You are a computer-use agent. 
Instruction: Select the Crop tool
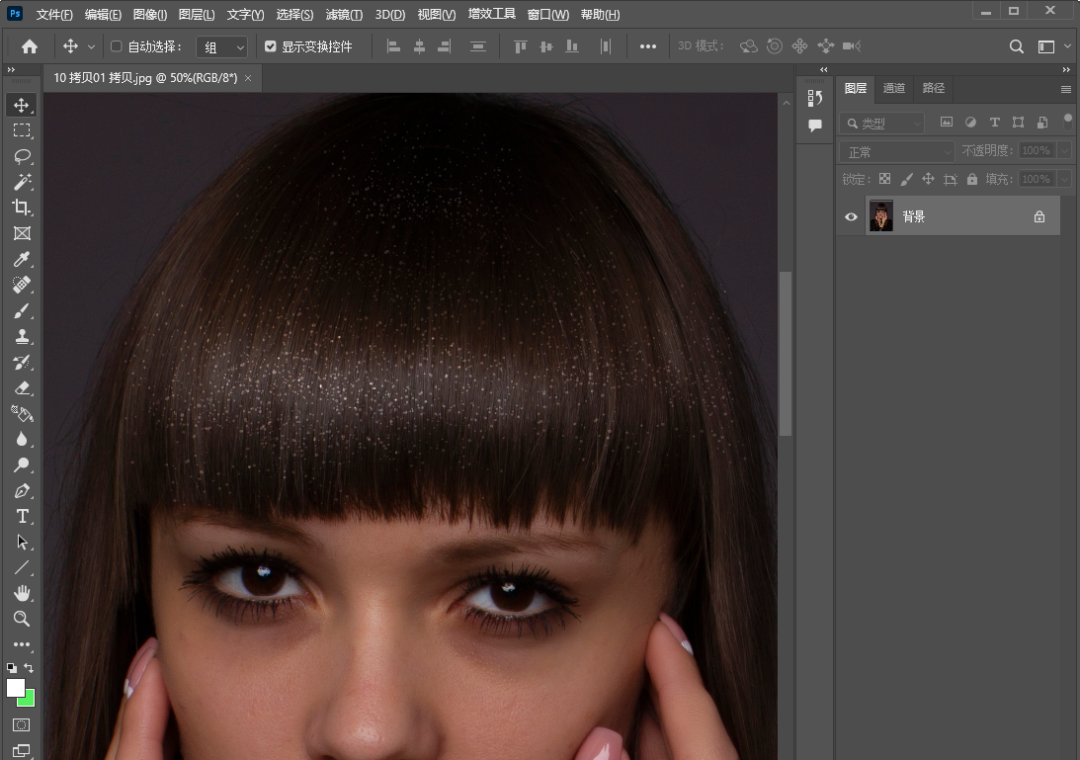point(22,208)
